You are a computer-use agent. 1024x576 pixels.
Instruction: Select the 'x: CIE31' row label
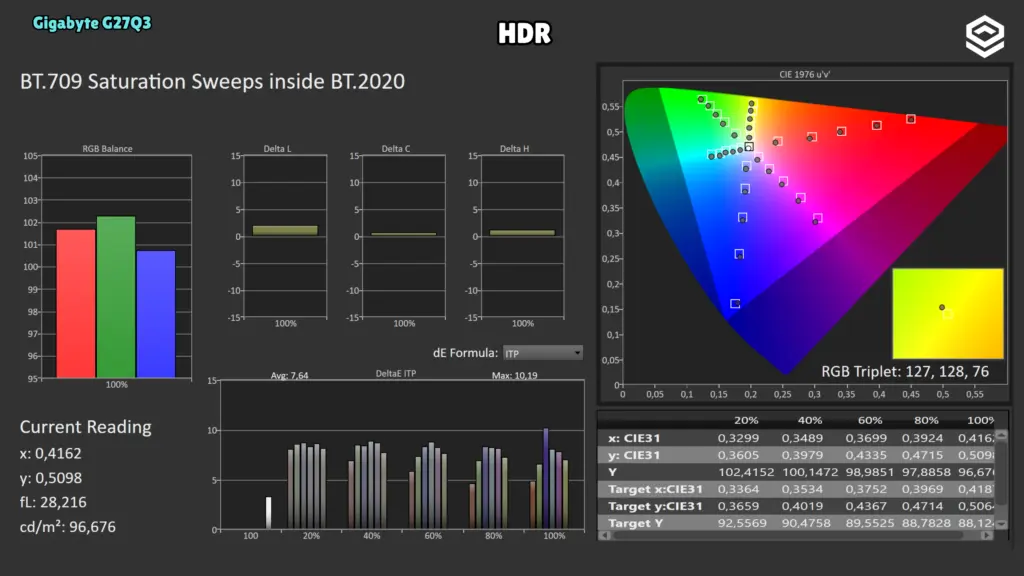(634, 438)
